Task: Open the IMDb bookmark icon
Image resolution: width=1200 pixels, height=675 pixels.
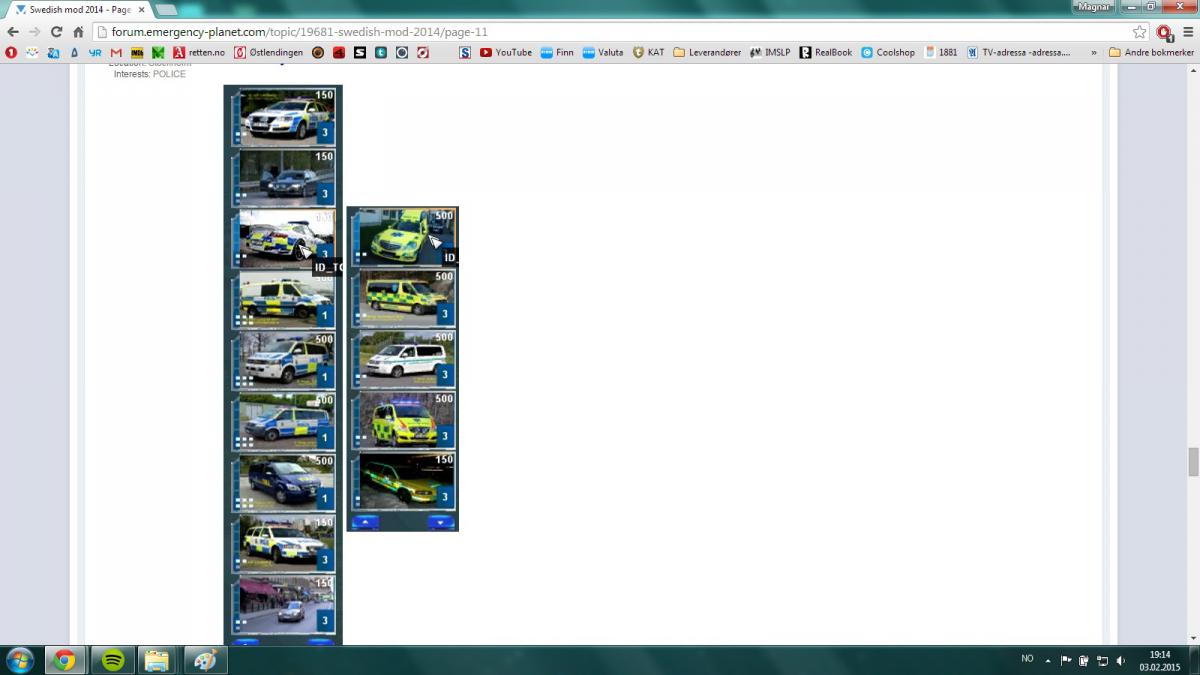Action: pos(137,52)
